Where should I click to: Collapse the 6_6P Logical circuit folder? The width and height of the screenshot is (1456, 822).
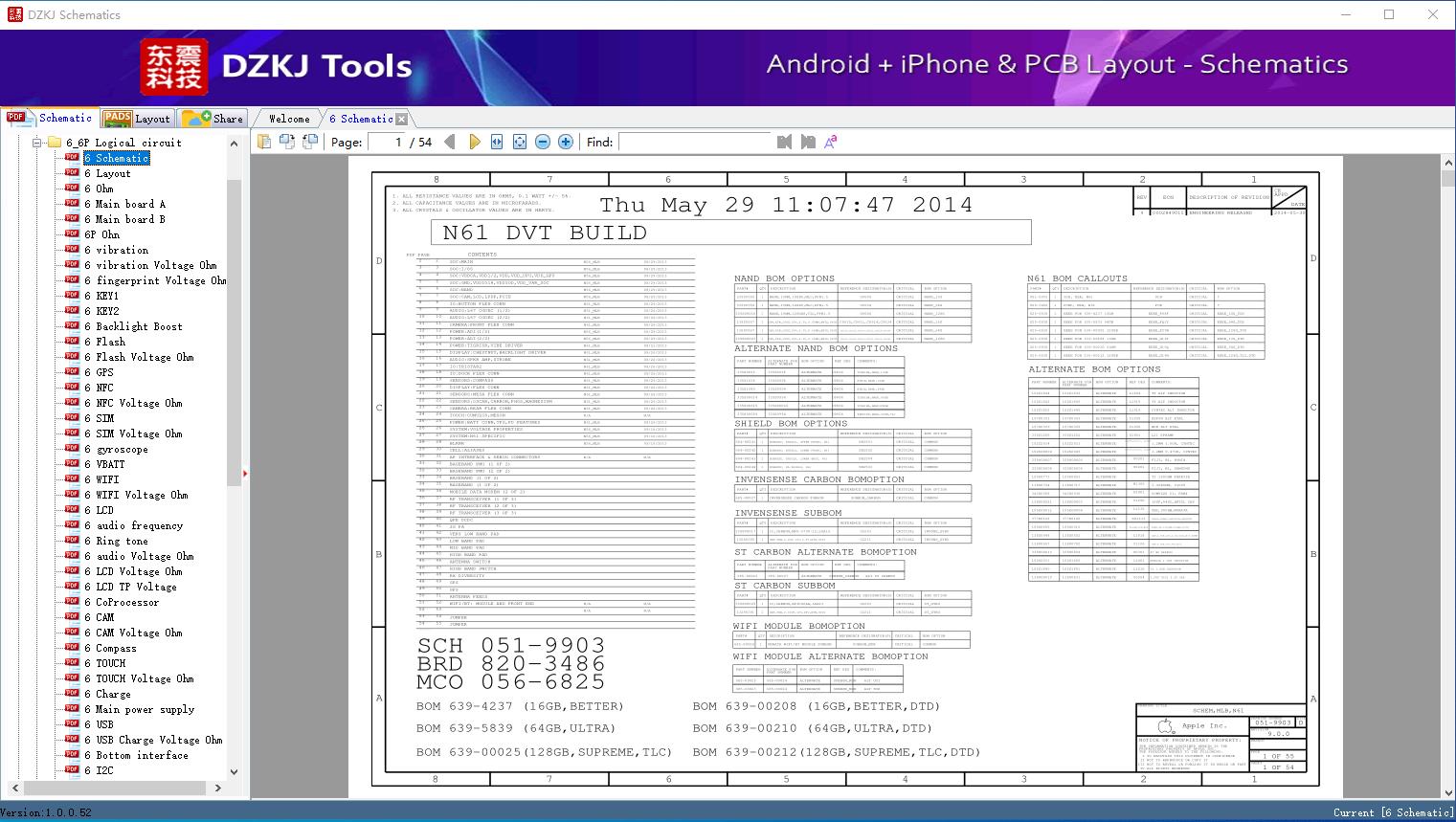point(37,143)
